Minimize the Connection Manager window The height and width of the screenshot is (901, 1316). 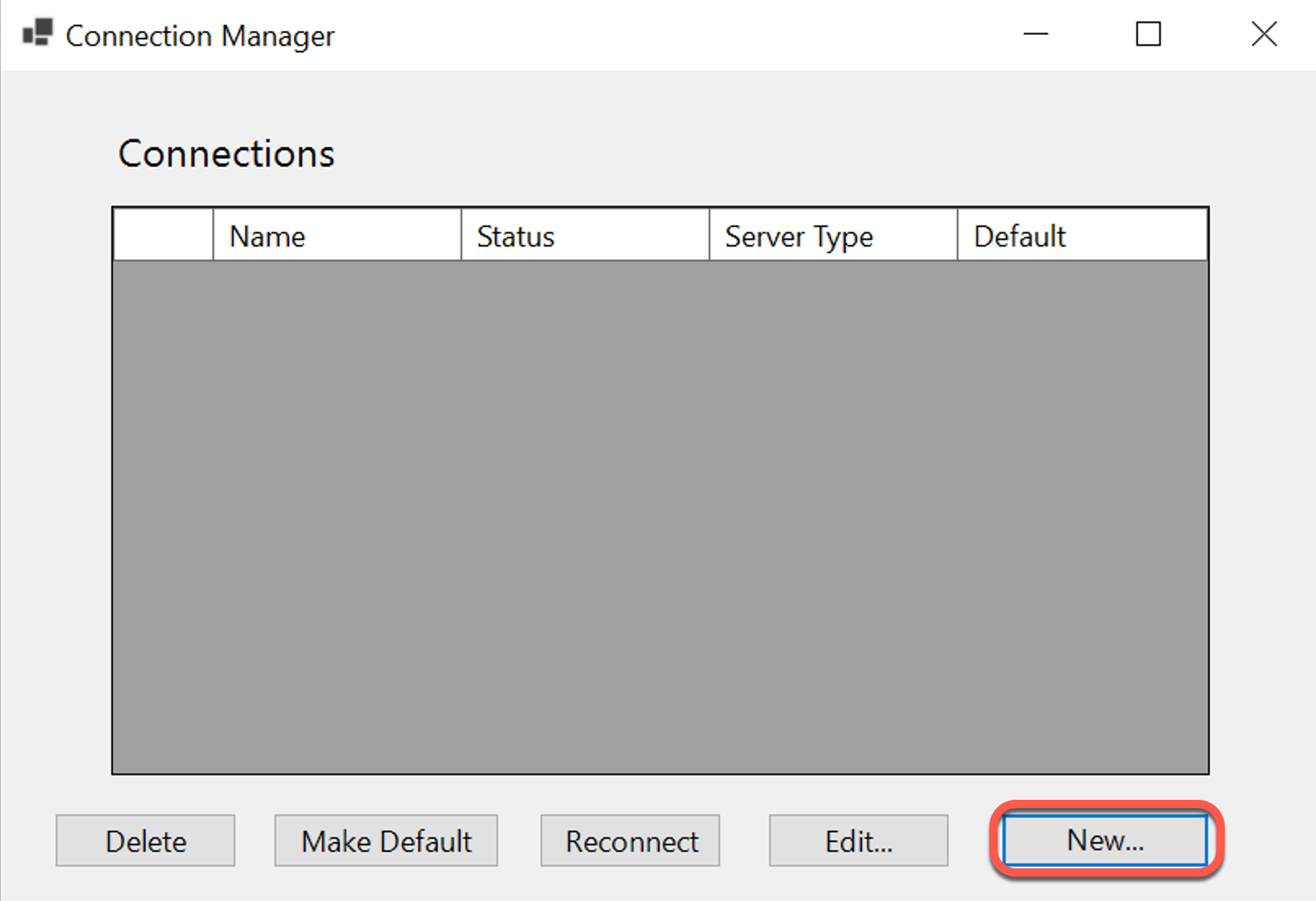pyautogui.click(x=1034, y=34)
